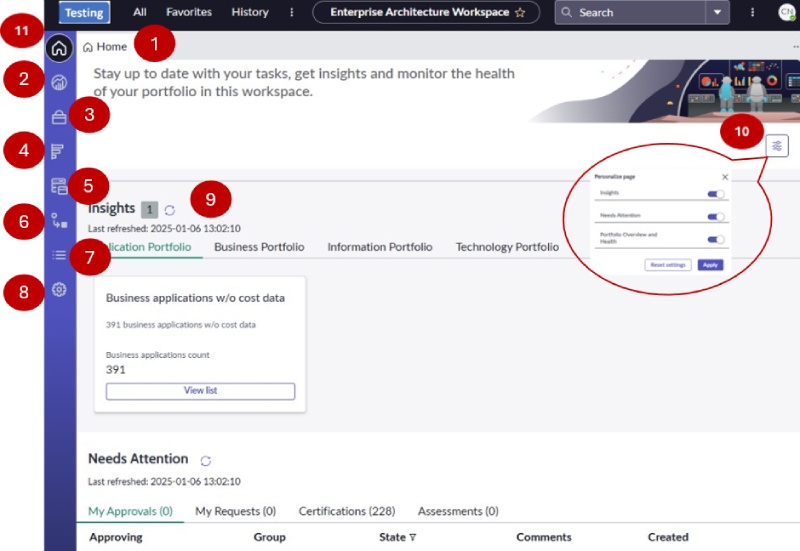
Task: Open the settings gear sidebar icon
Action: pos(59,290)
